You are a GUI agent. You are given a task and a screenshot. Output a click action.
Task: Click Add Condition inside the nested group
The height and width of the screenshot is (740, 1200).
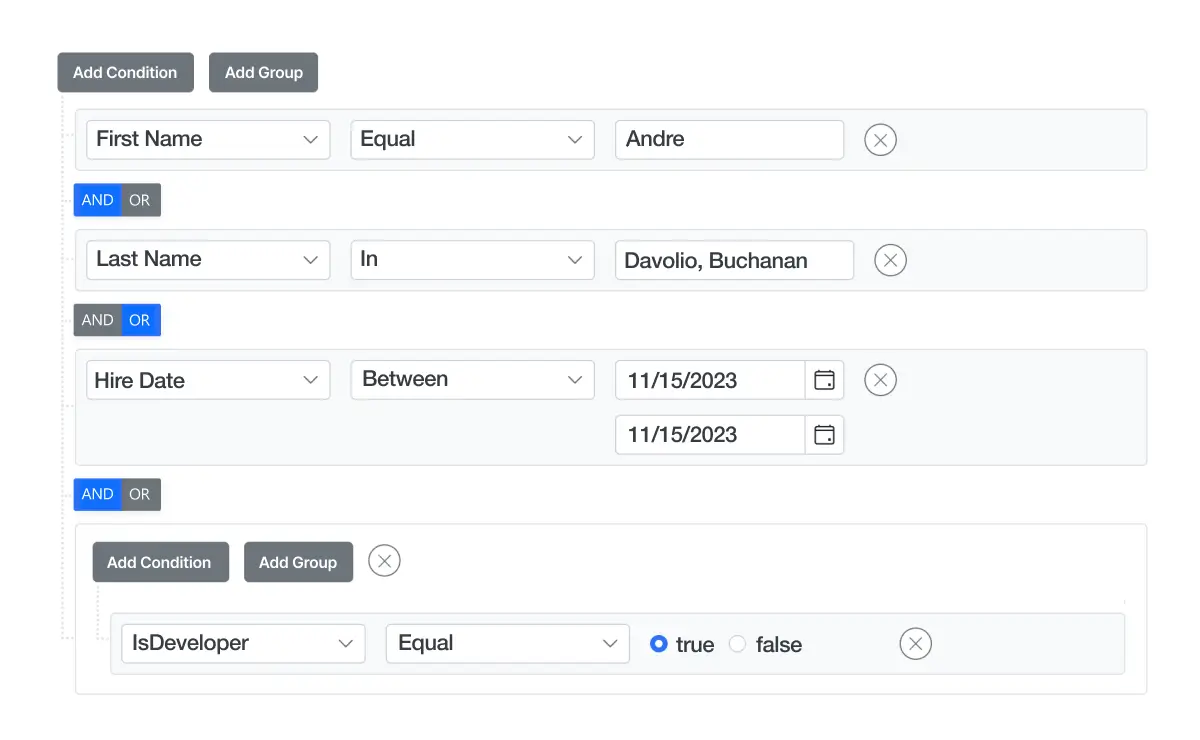160,561
